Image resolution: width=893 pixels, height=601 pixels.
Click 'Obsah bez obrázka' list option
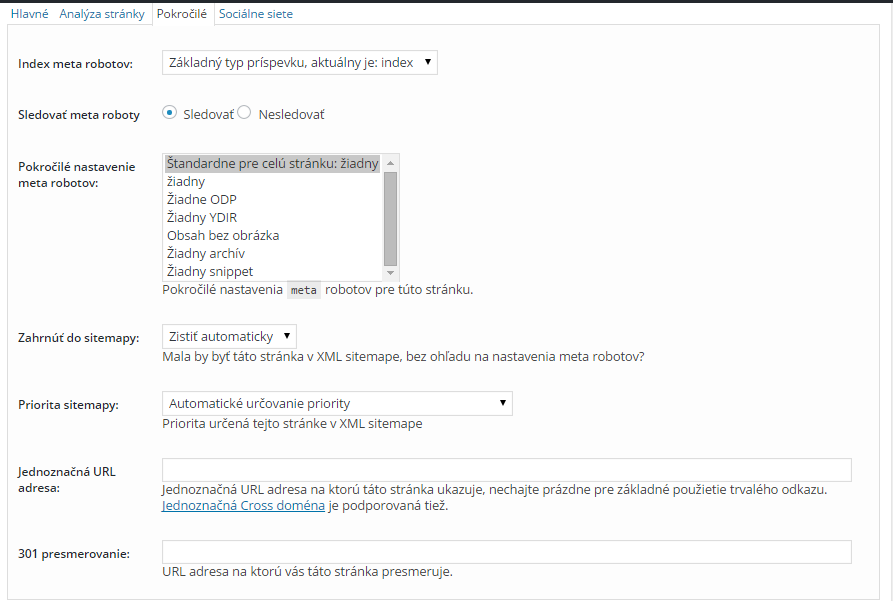pyautogui.click(x=222, y=236)
